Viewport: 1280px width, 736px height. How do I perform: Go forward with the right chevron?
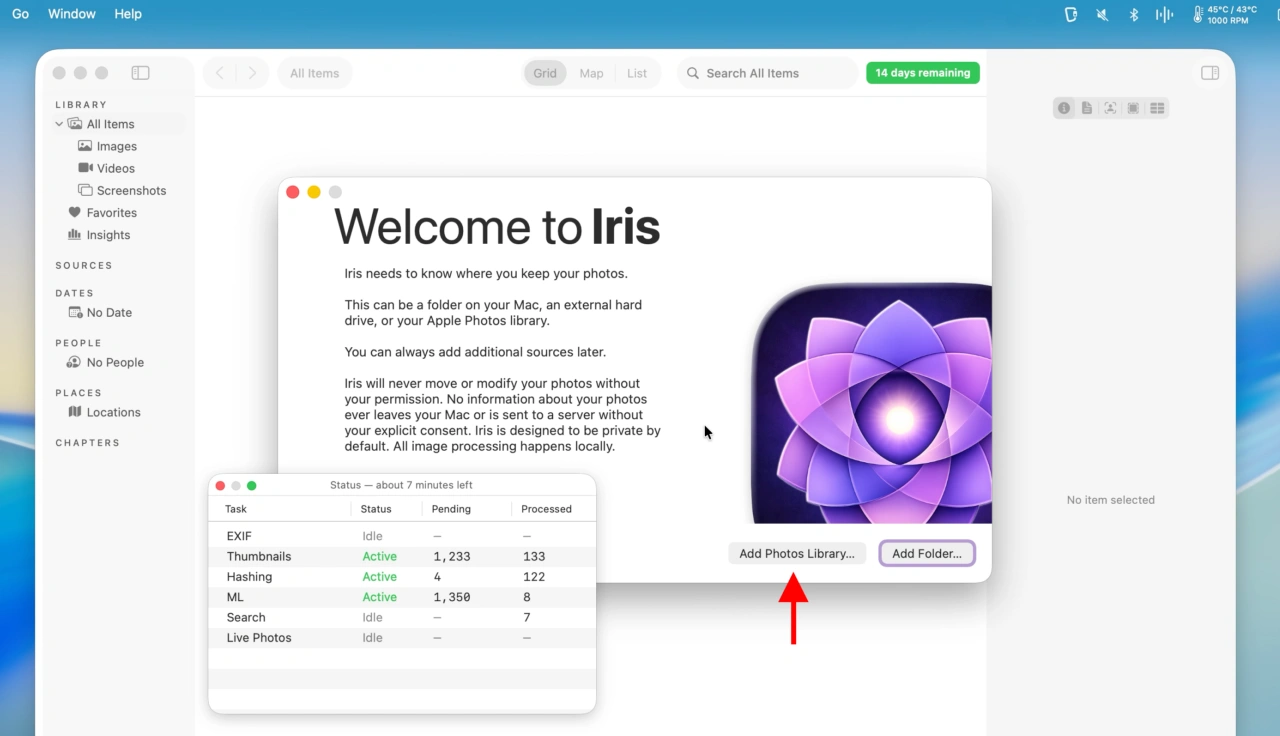pos(252,73)
